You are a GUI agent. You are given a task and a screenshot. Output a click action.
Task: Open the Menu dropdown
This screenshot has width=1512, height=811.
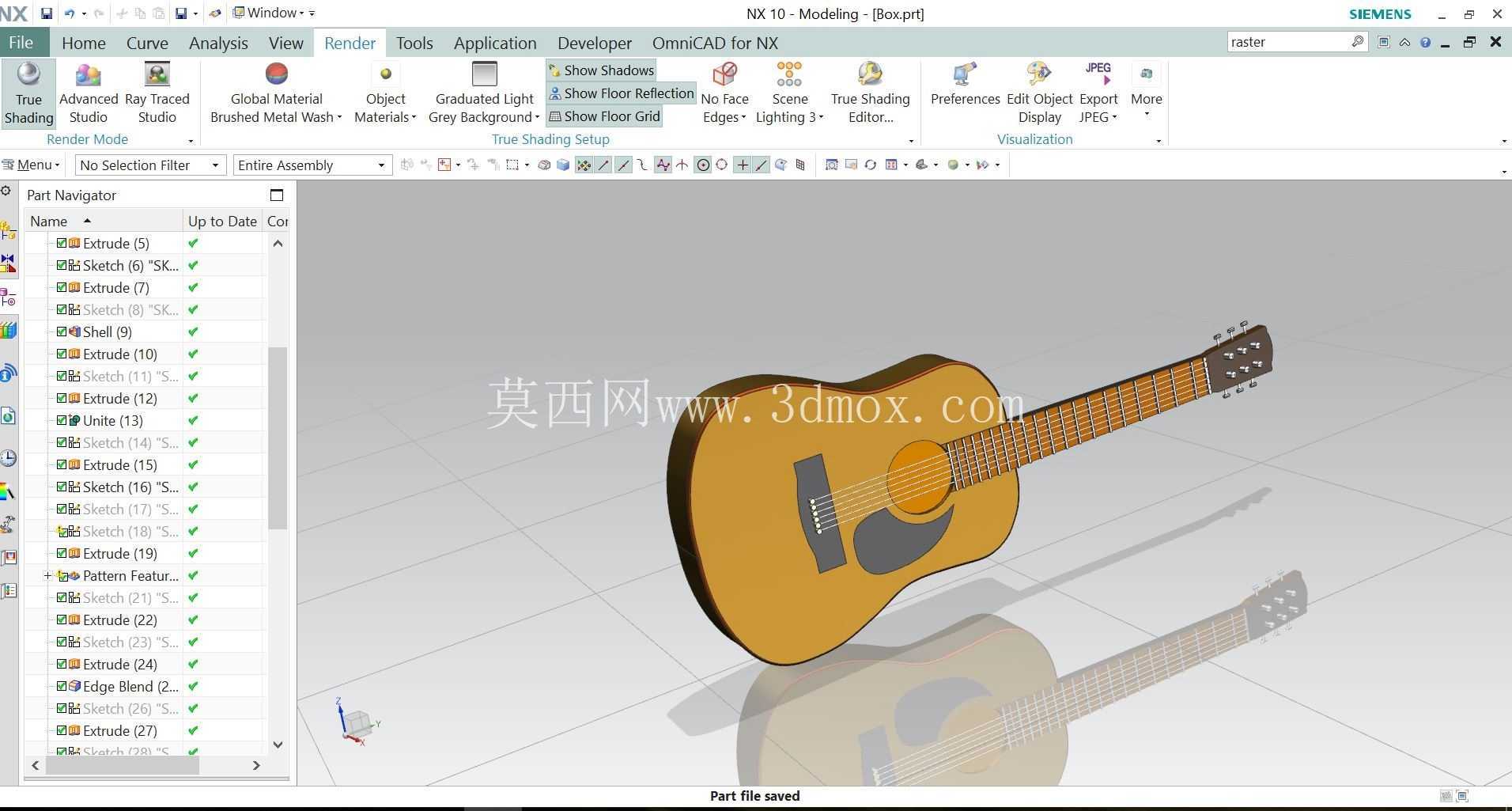[32, 165]
